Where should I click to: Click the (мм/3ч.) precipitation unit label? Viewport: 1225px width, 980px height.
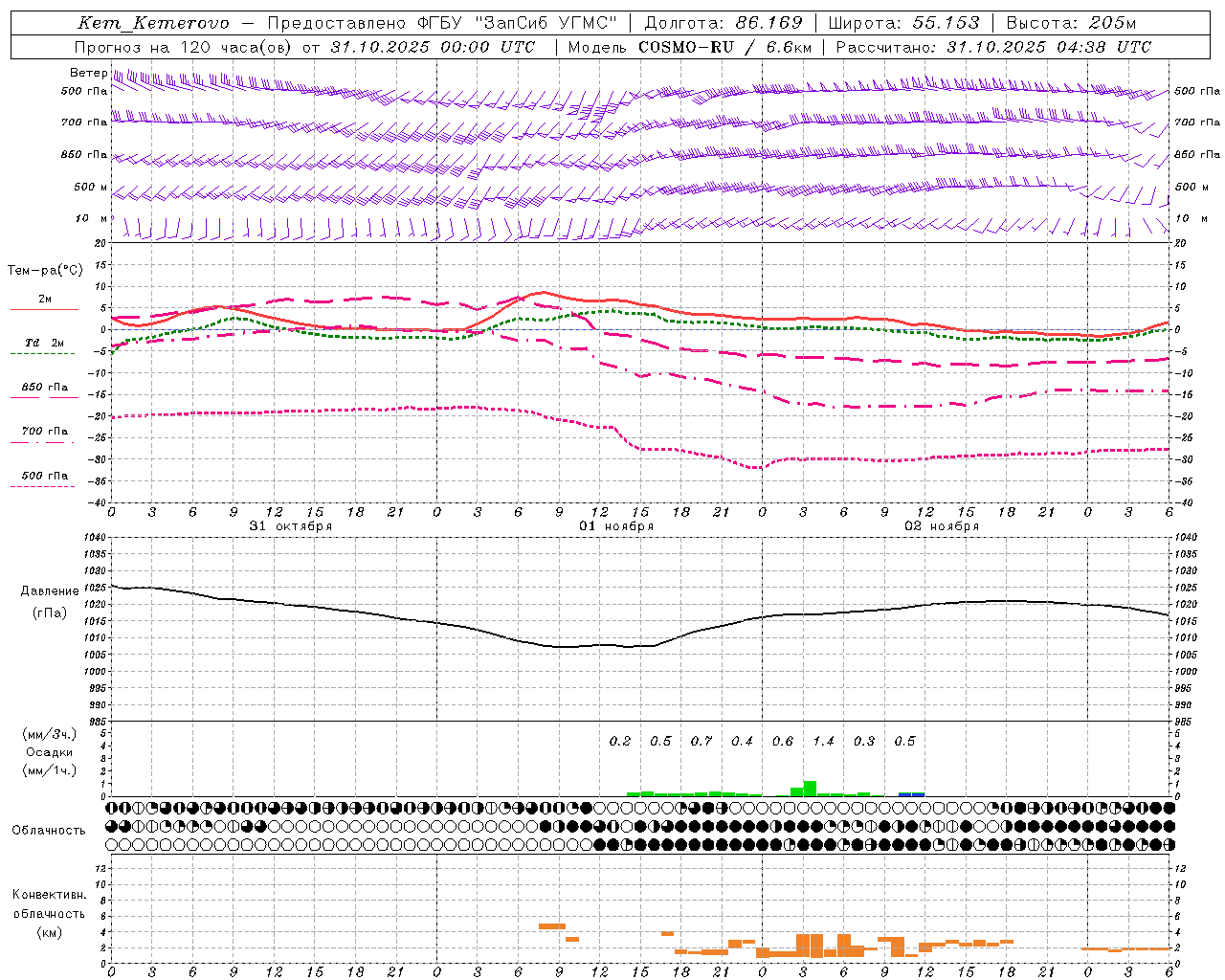pos(50,734)
